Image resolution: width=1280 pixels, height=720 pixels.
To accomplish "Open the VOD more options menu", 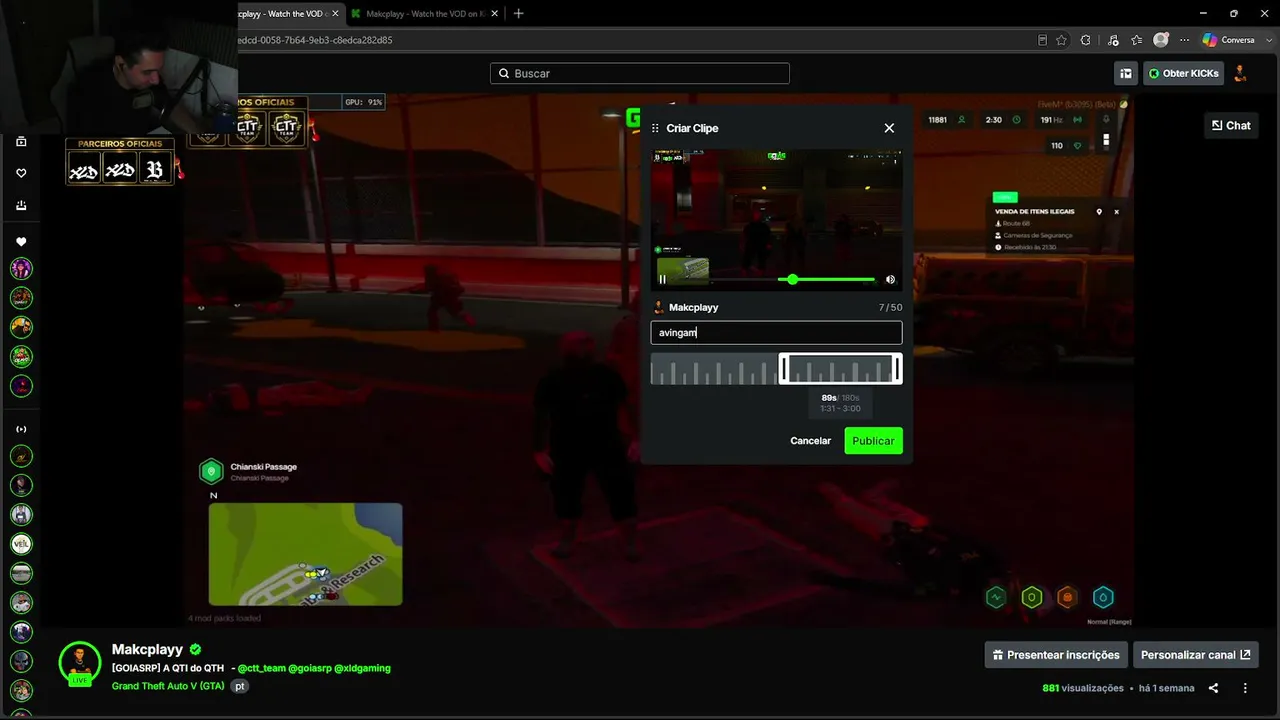I will 1245,688.
